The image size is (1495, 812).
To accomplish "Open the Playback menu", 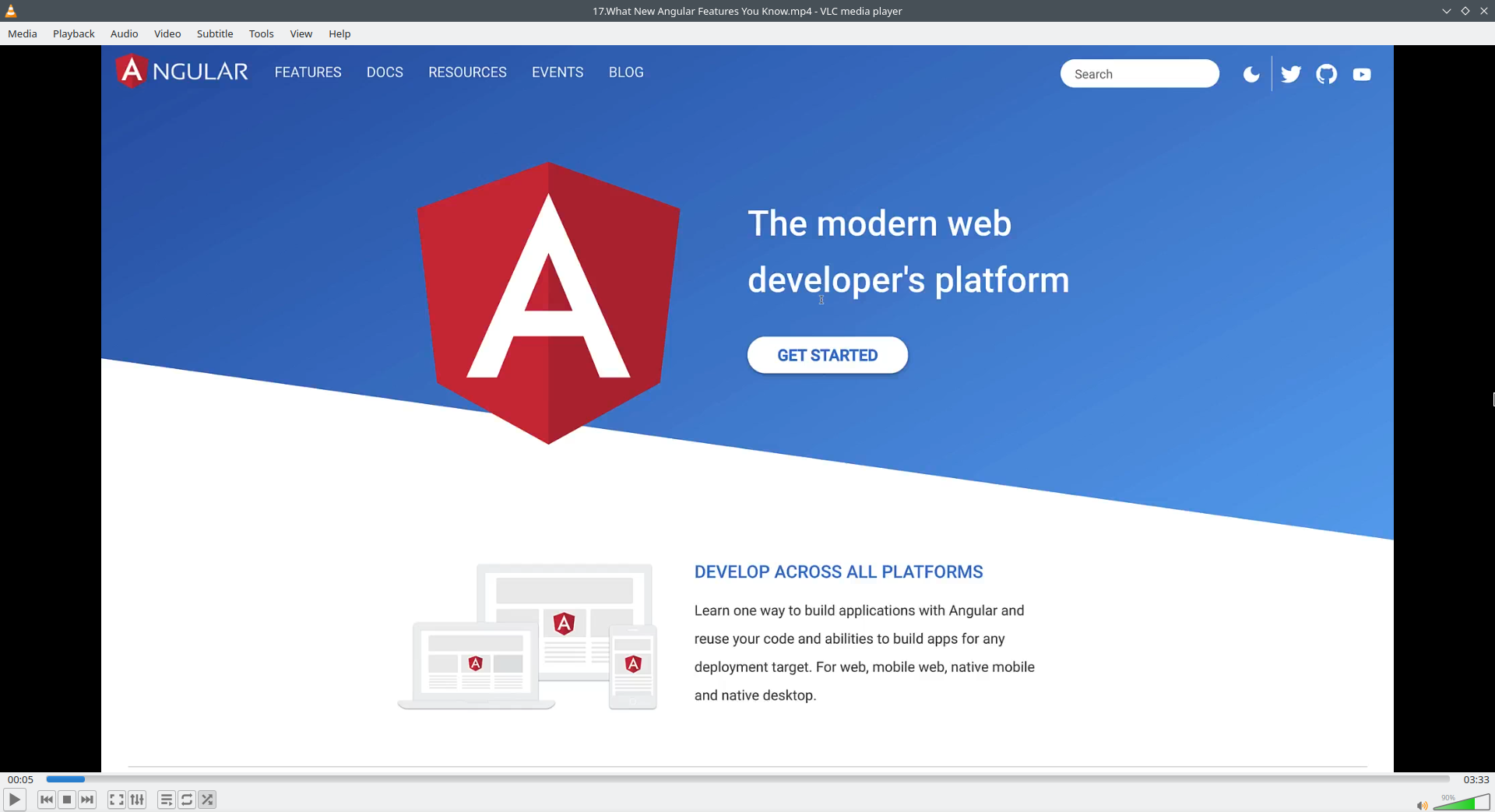I will pos(74,33).
